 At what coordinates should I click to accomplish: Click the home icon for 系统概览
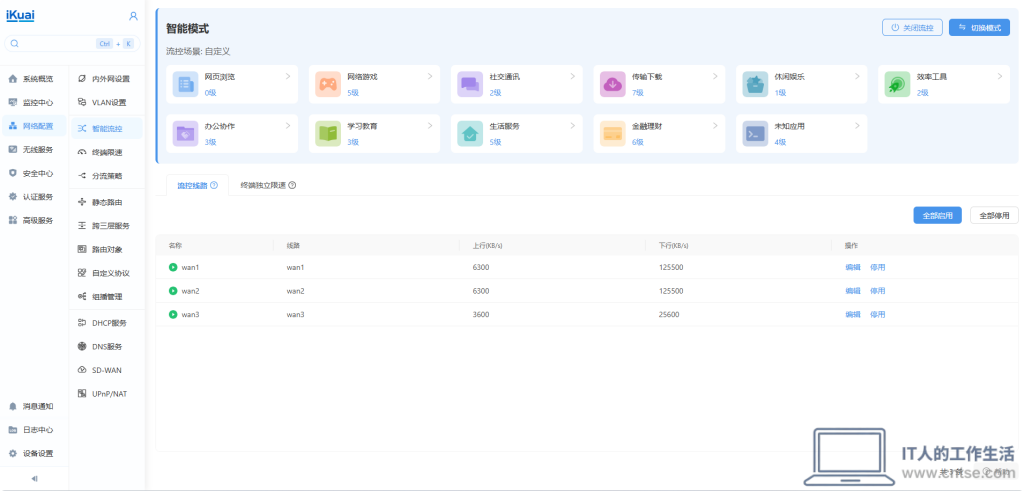(x=12, y=78)
